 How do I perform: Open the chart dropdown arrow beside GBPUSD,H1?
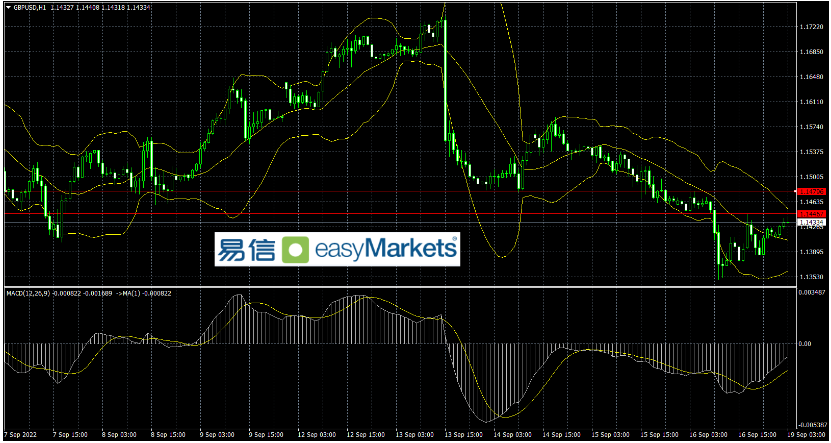tap(8, 8)
